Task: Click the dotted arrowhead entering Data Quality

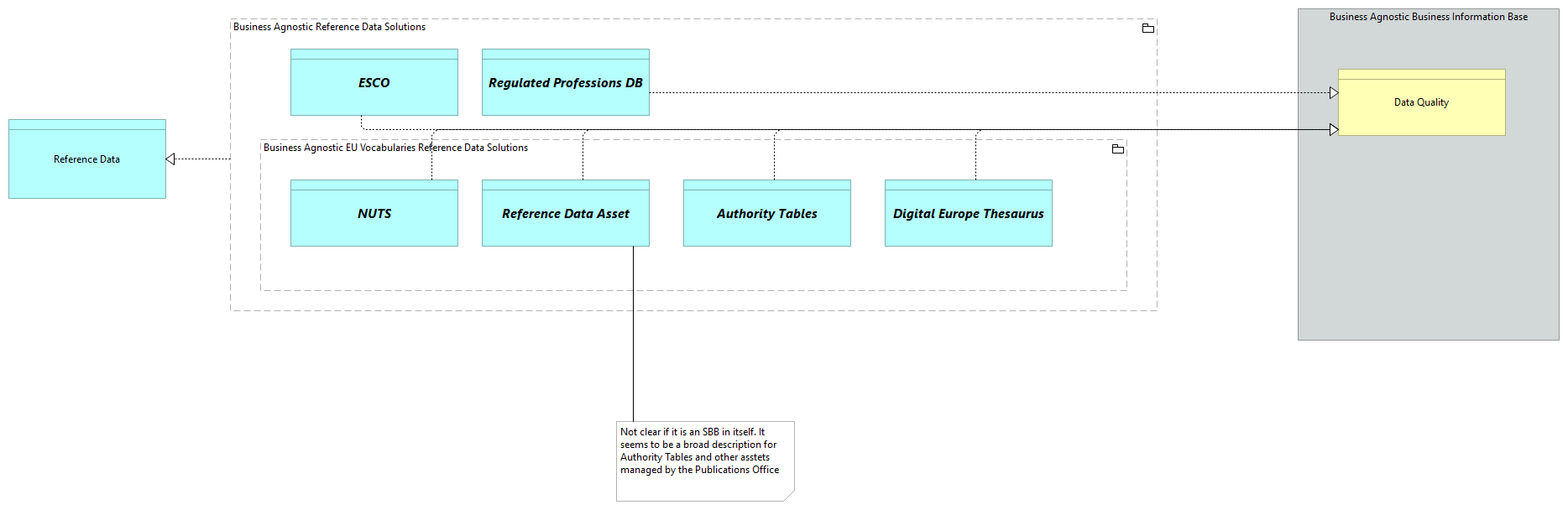Action: pos(1334,93)
